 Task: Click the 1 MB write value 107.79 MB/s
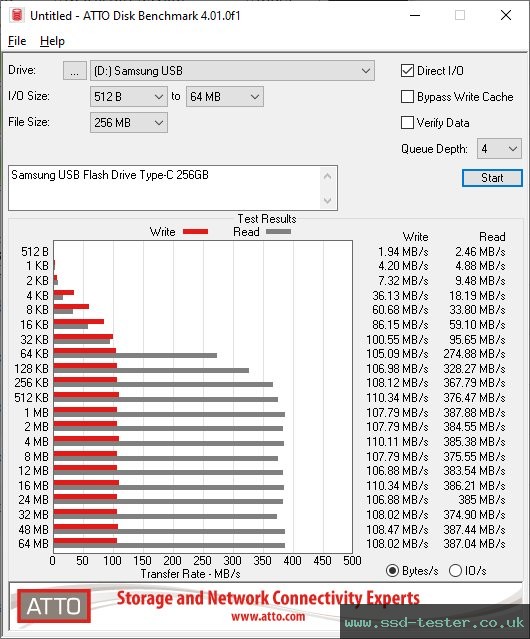click(397, 412)
